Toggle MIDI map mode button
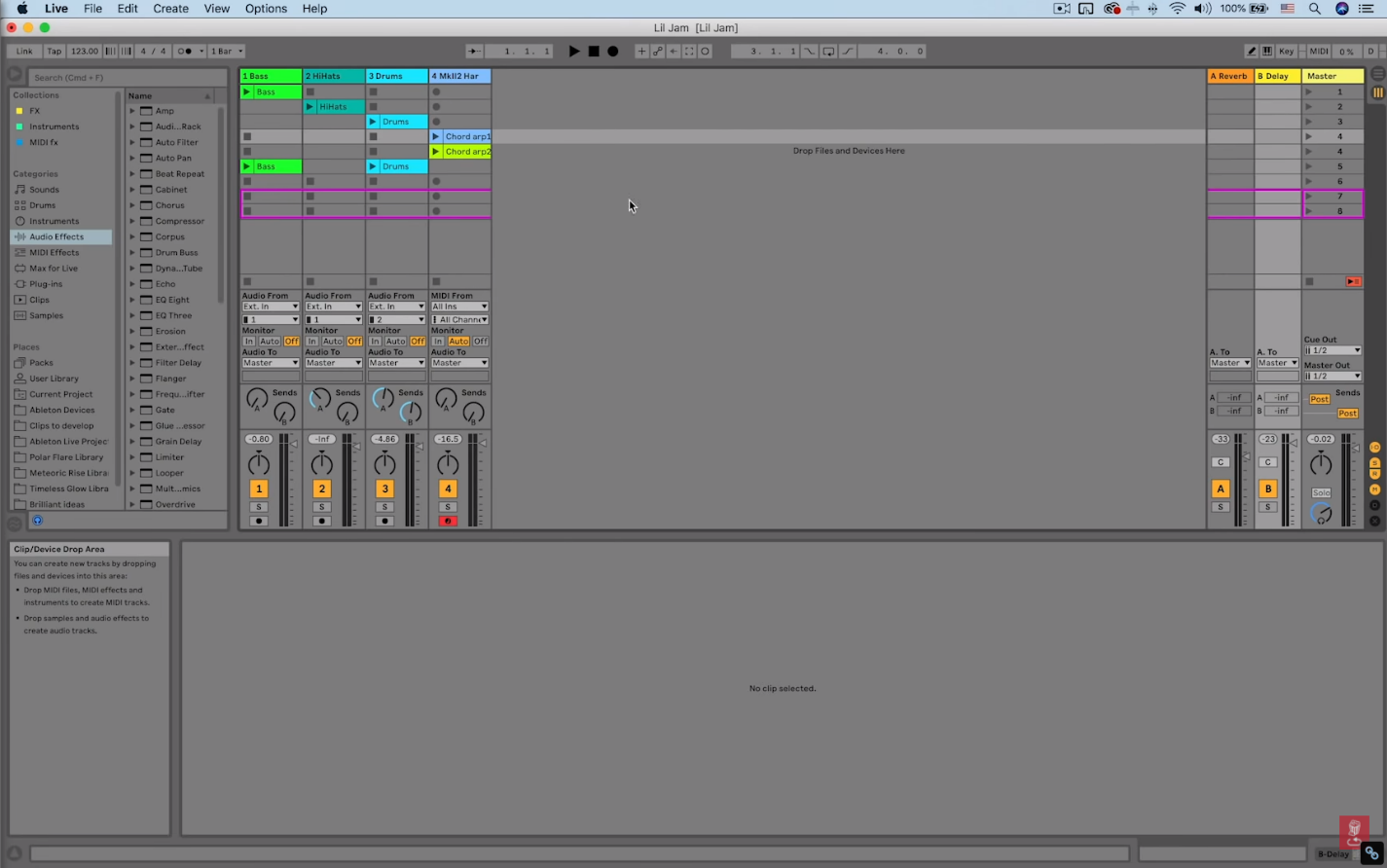The width and height of the screenshot is (1387, 868). [x=1319, y=52]
